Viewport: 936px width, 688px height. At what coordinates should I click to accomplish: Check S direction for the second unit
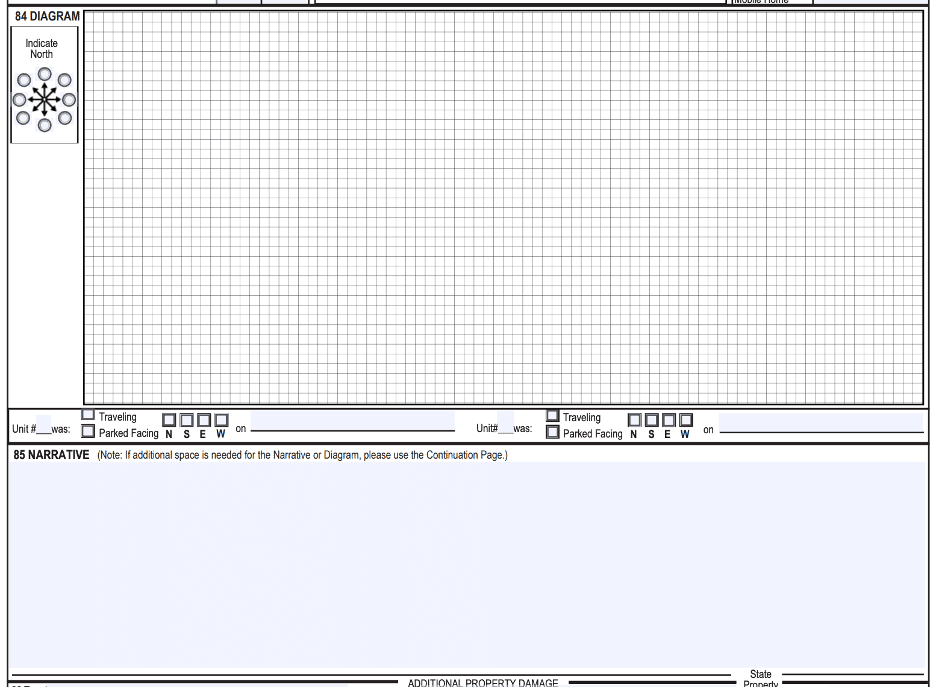coord(652,420)
